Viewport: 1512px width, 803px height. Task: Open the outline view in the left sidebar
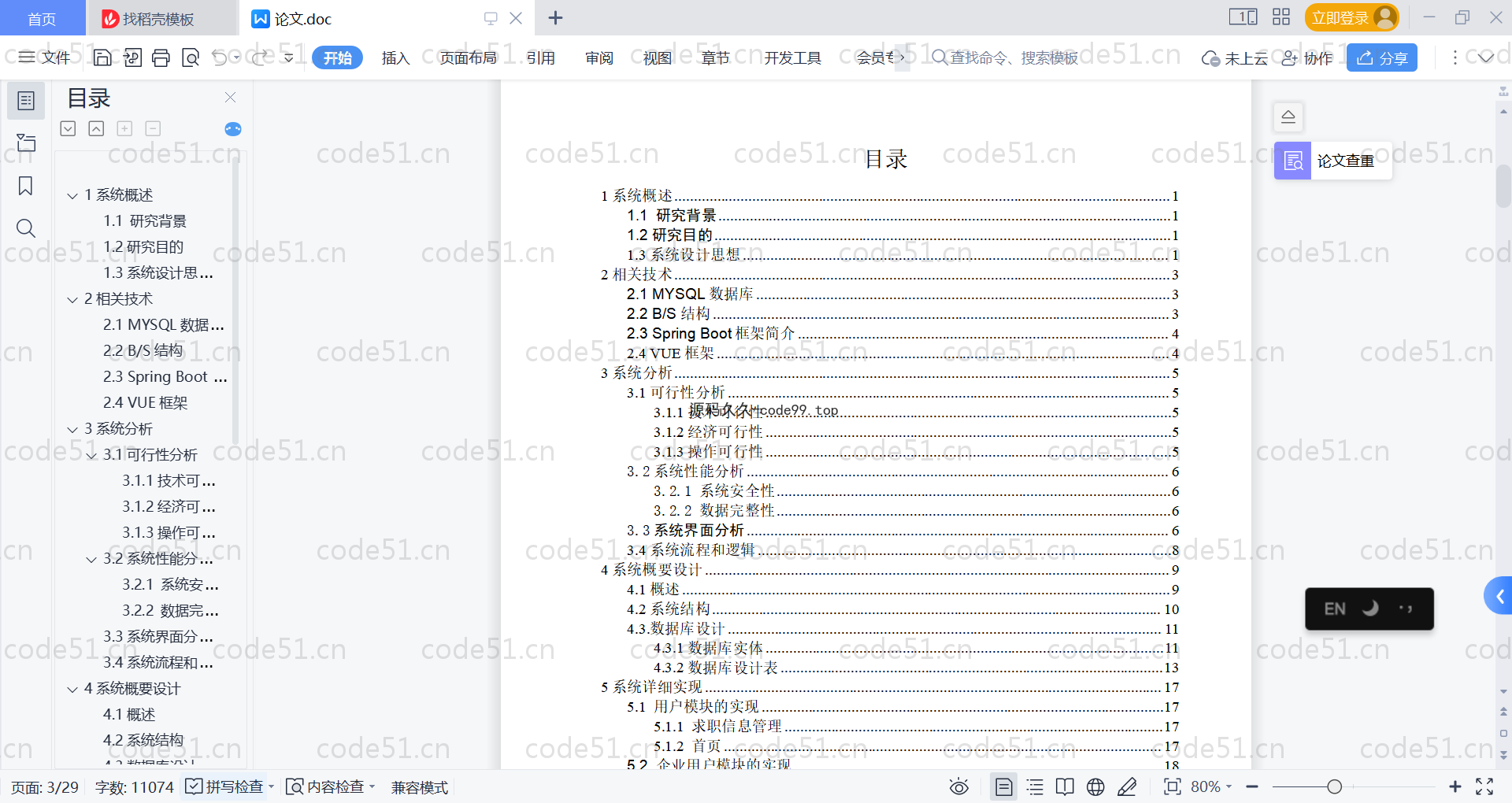(x=26, y=101)
